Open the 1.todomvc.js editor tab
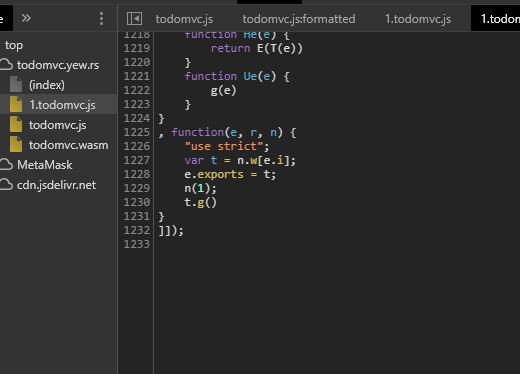 (x=418, y=19)
